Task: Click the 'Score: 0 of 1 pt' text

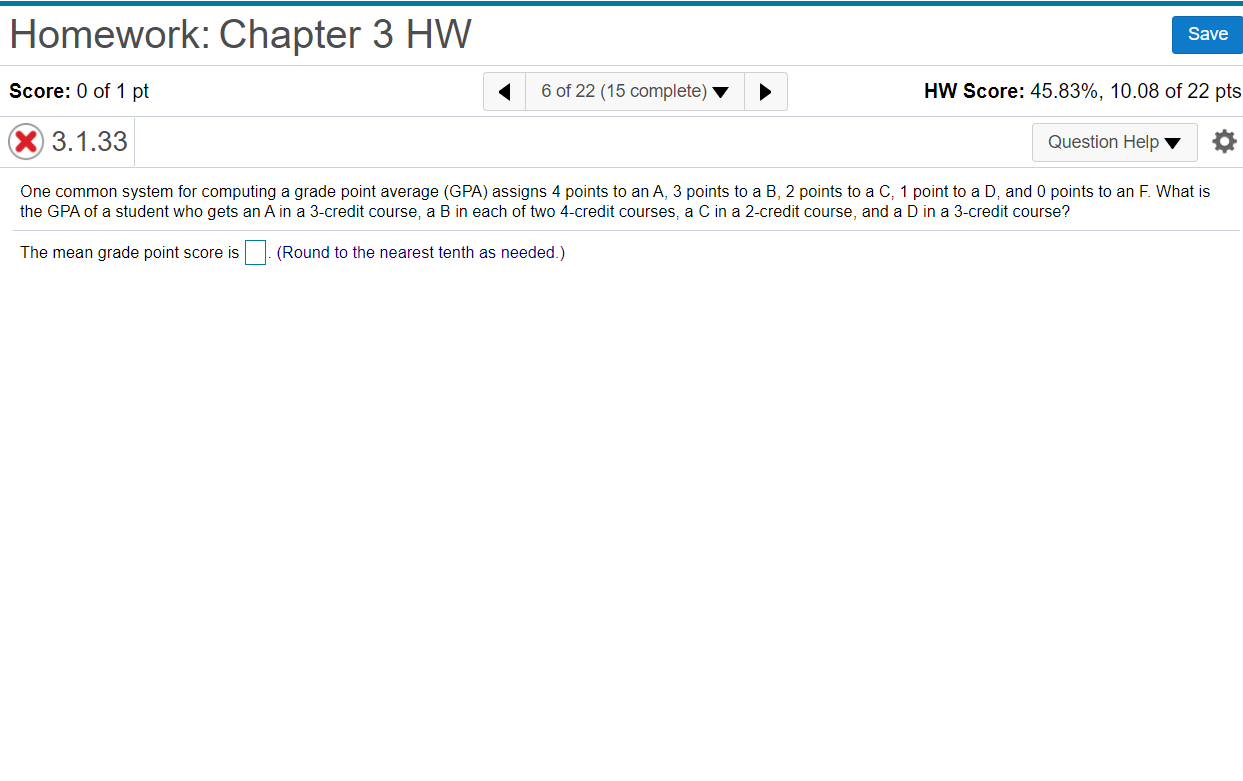Action: click(79, 91)
